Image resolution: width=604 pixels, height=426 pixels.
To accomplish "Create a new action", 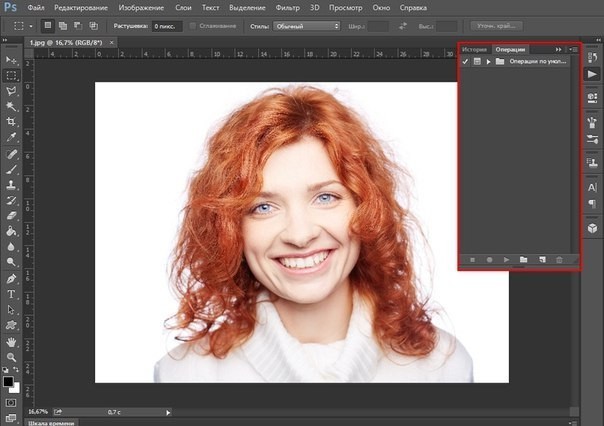I will click(542, 260).
